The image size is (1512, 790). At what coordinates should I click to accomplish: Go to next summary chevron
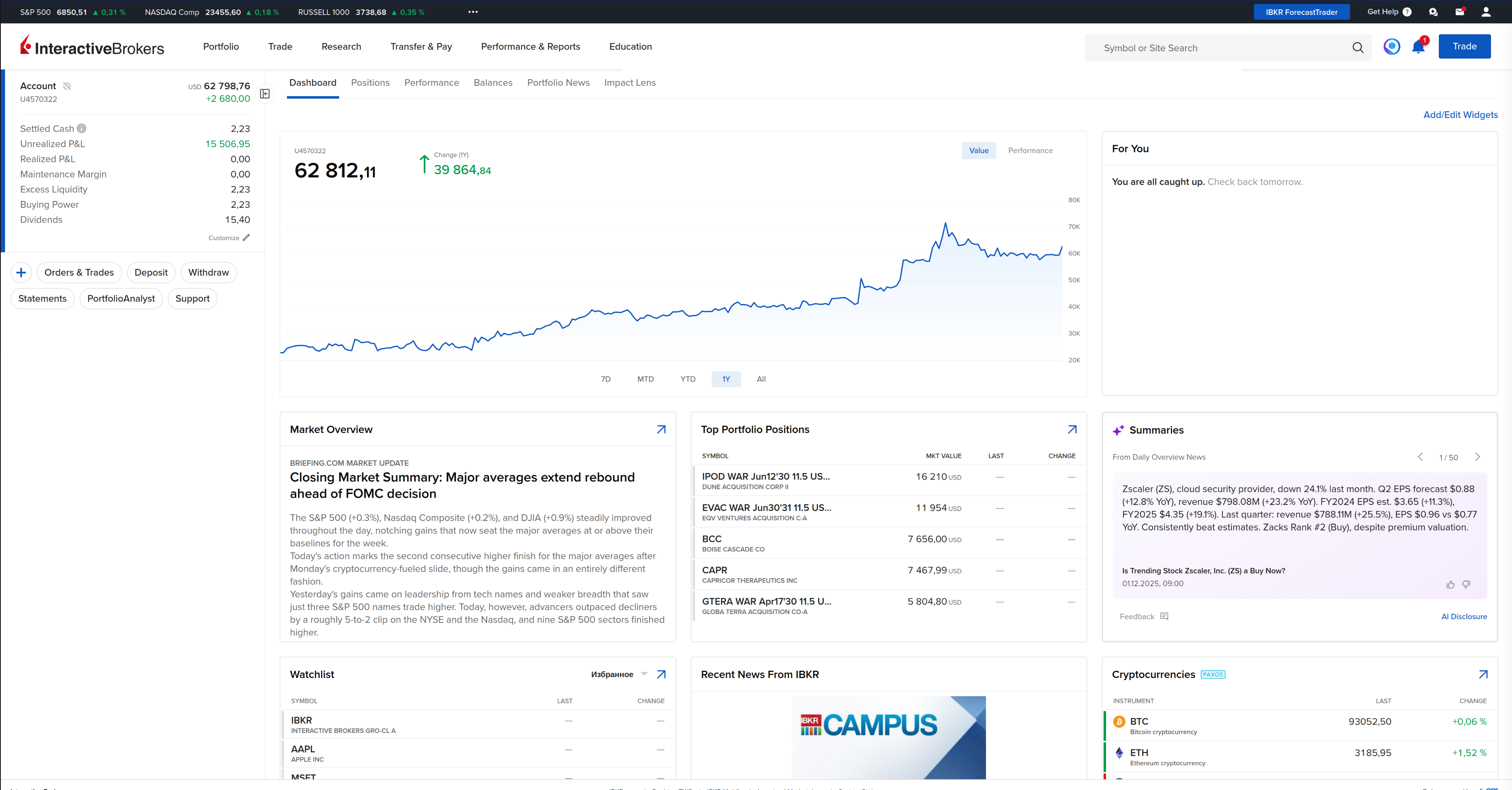pos(1477,457)
